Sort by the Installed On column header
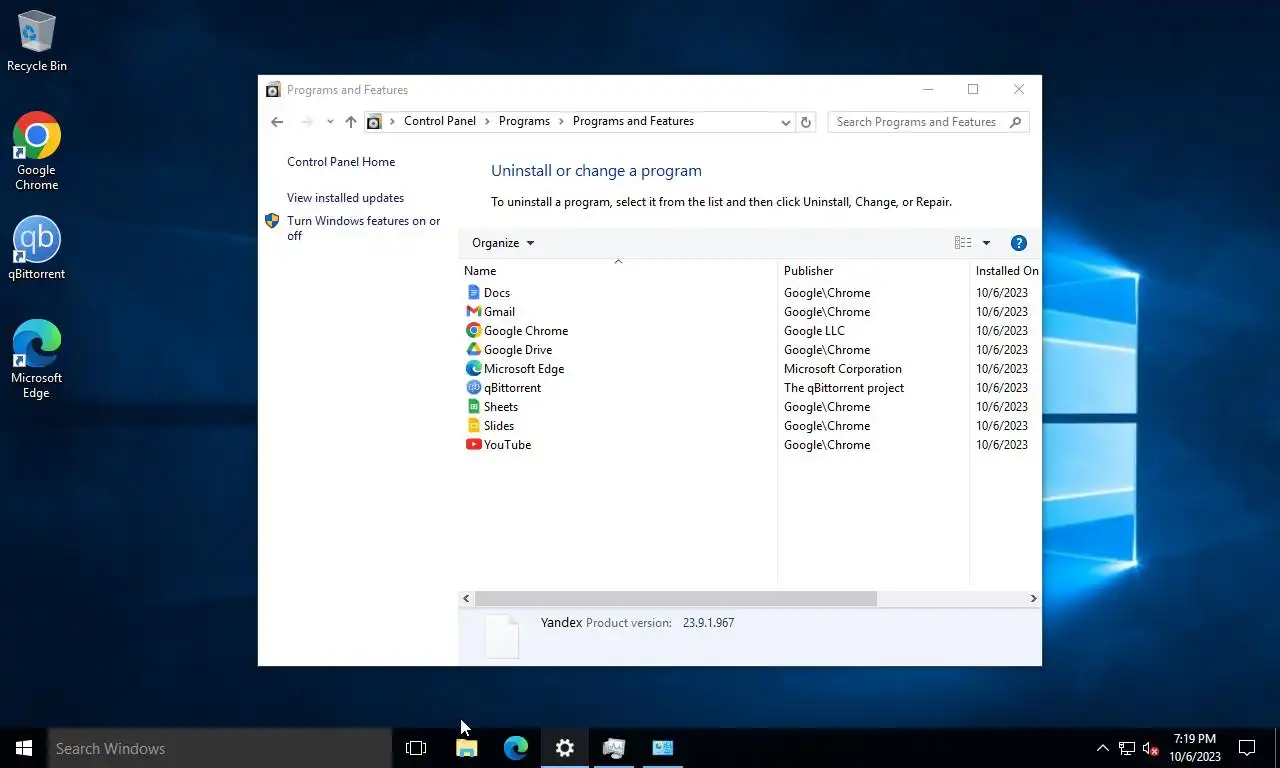The height and width of the screenshot is (768, 1280). 1005,271
